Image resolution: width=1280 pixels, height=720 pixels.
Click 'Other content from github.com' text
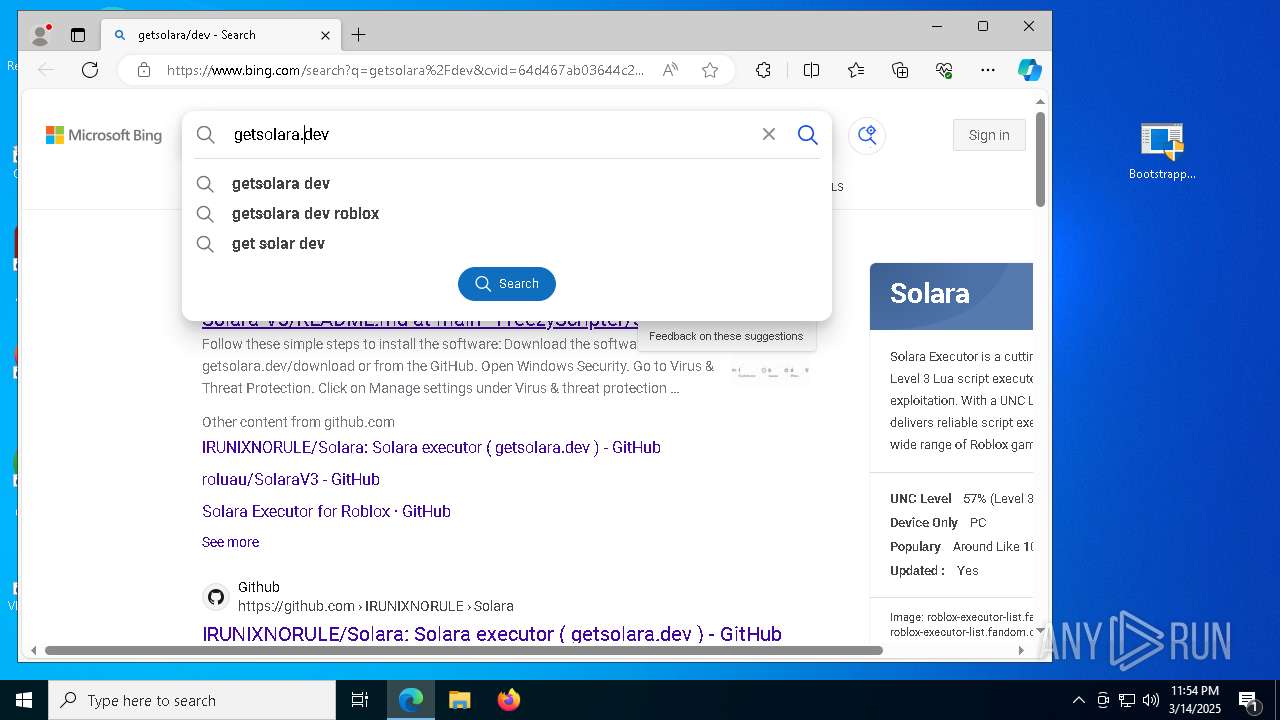pyautogui.click(x=298, y=422)
